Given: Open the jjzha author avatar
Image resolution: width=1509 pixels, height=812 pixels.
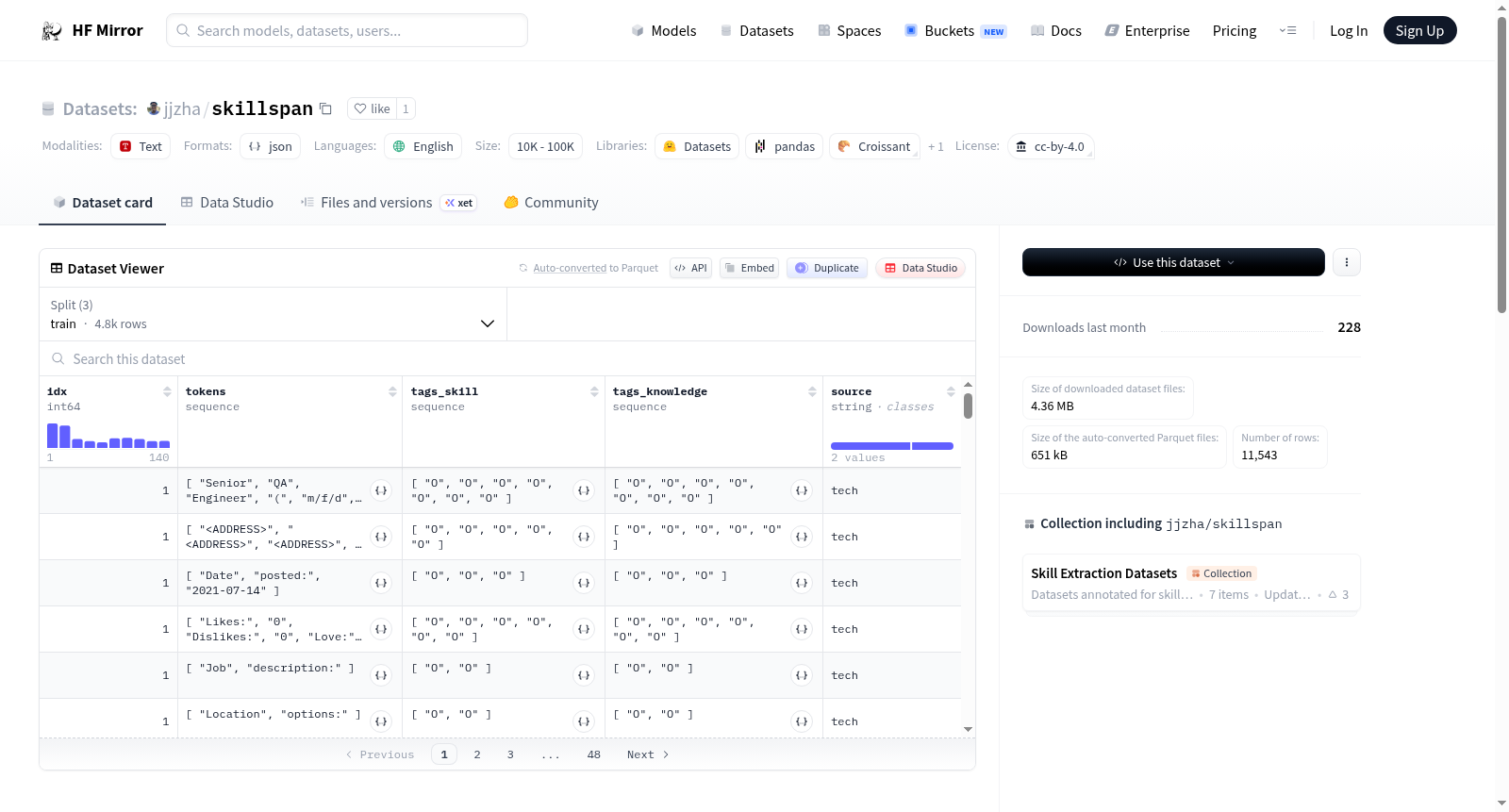Looking at the screenshot, I should click(x=154, y=108).
